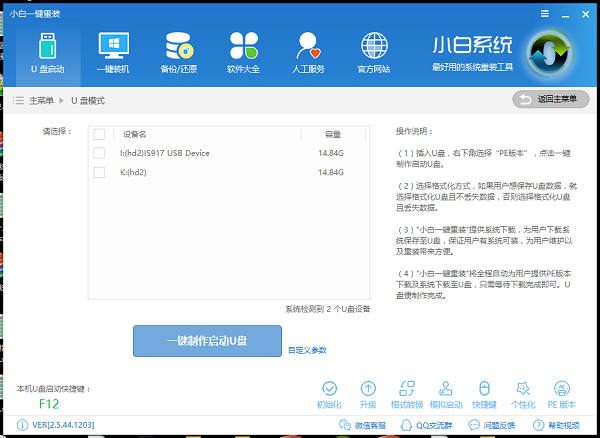Click U 盘模式 in the breadcrumb
The image size is (600, 438).
(88, 101)
